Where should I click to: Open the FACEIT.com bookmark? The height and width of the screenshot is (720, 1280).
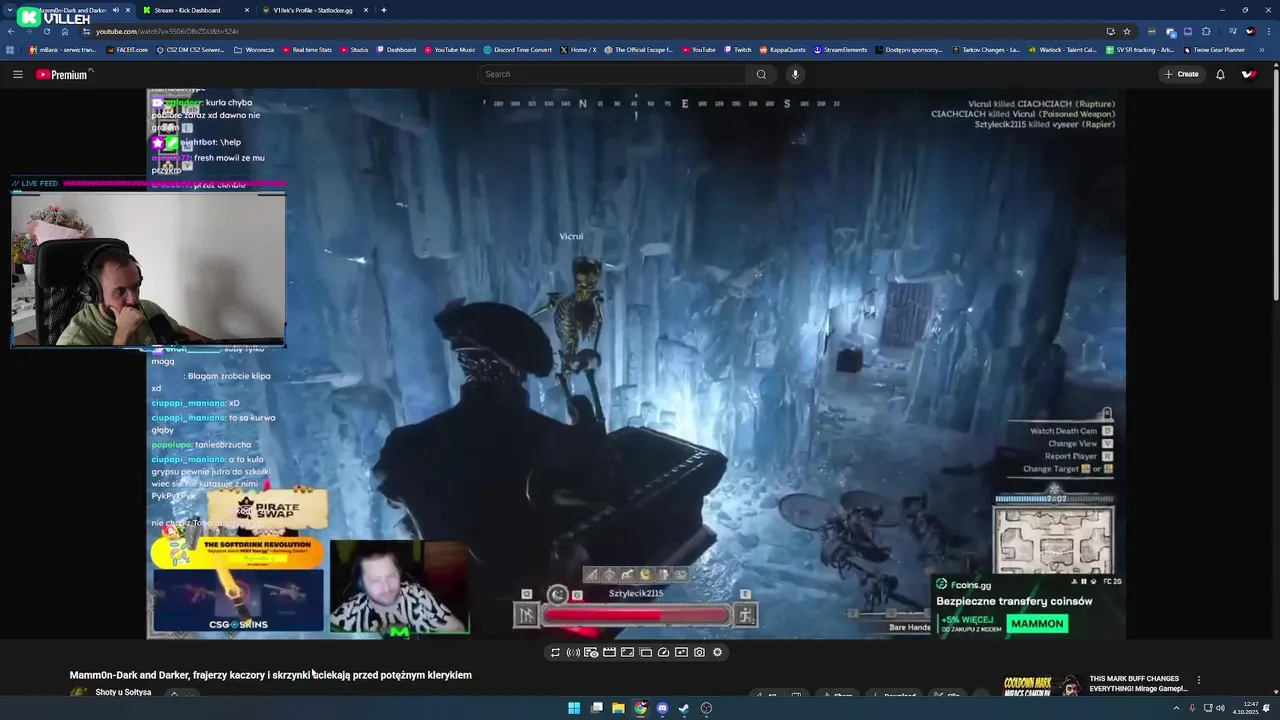[x=126, y=49]
